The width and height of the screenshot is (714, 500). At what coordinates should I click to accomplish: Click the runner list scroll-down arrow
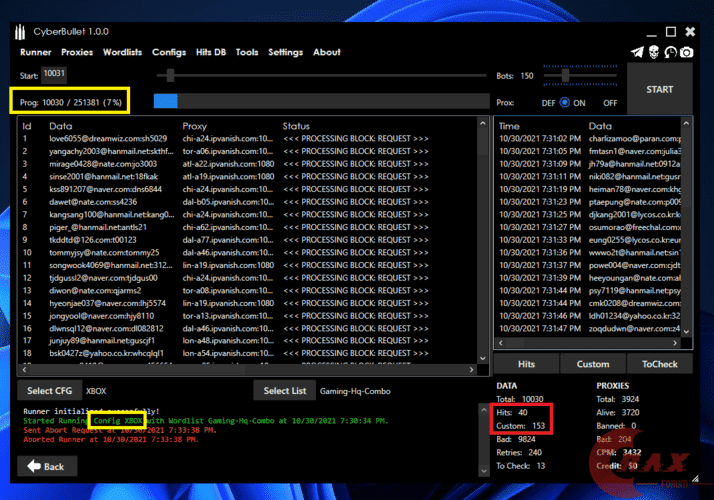pyautogui.click(x=483, y=358)
